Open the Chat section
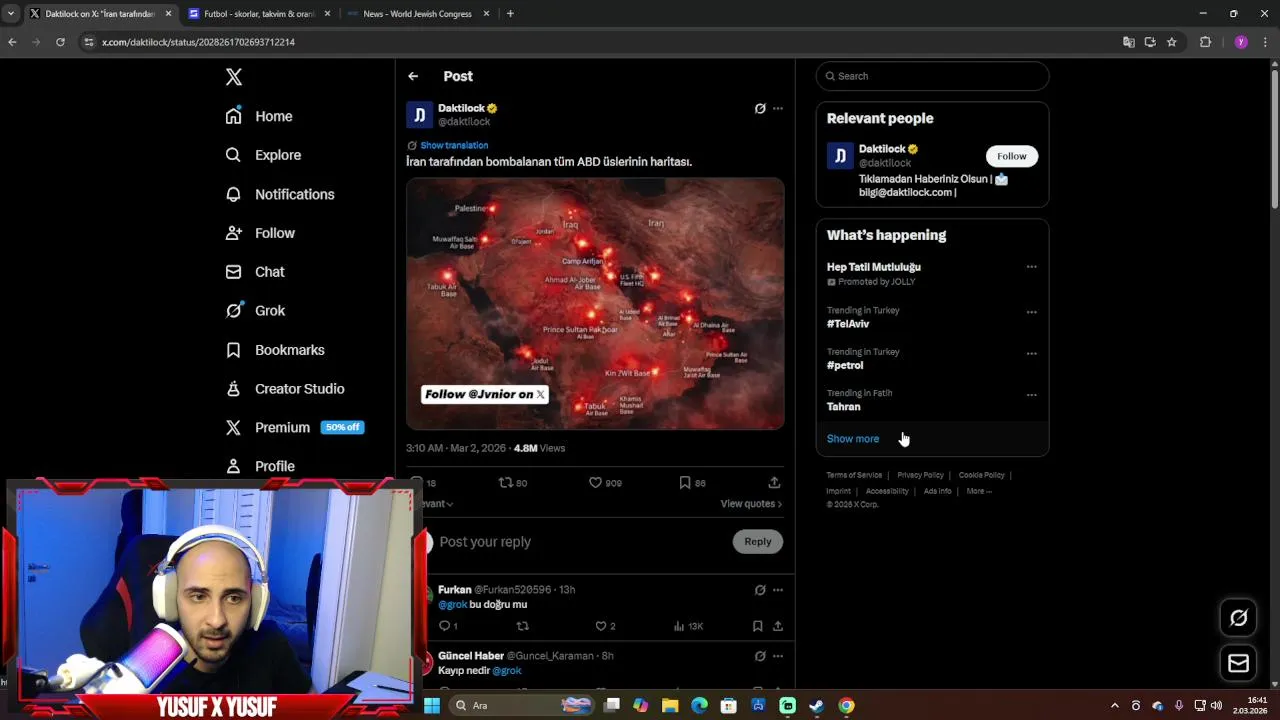This screenshot has width=1280, height=720. coord(255,272)
